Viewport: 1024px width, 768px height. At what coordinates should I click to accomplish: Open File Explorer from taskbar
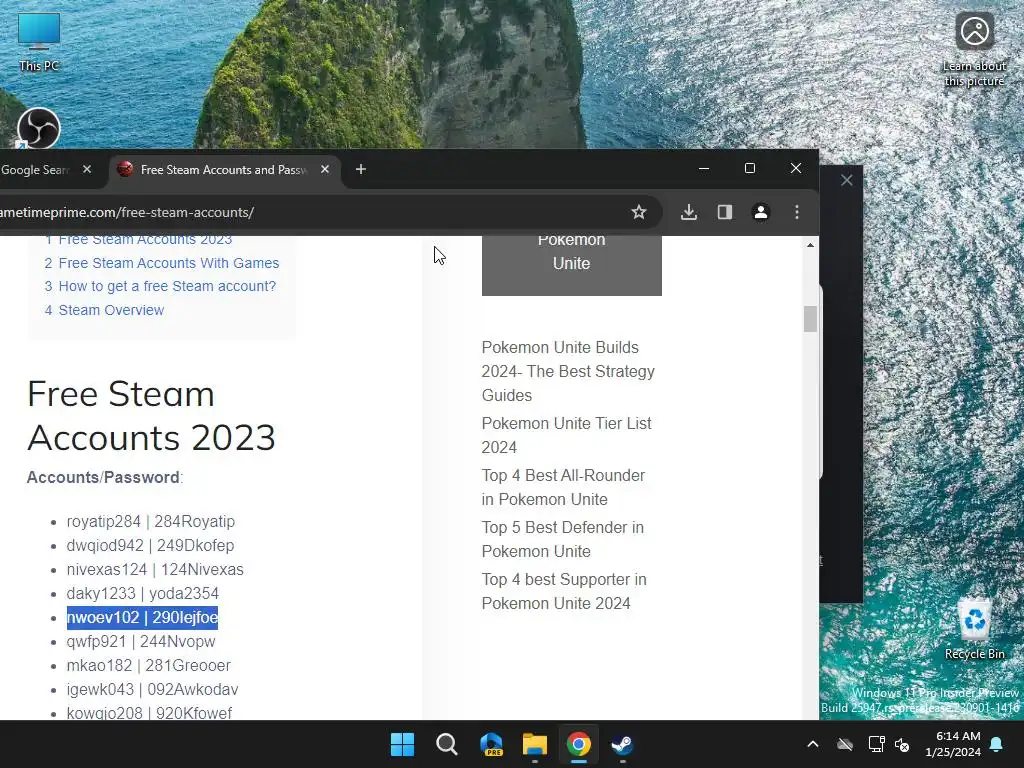pyautogui.click(x=535, y=744)
